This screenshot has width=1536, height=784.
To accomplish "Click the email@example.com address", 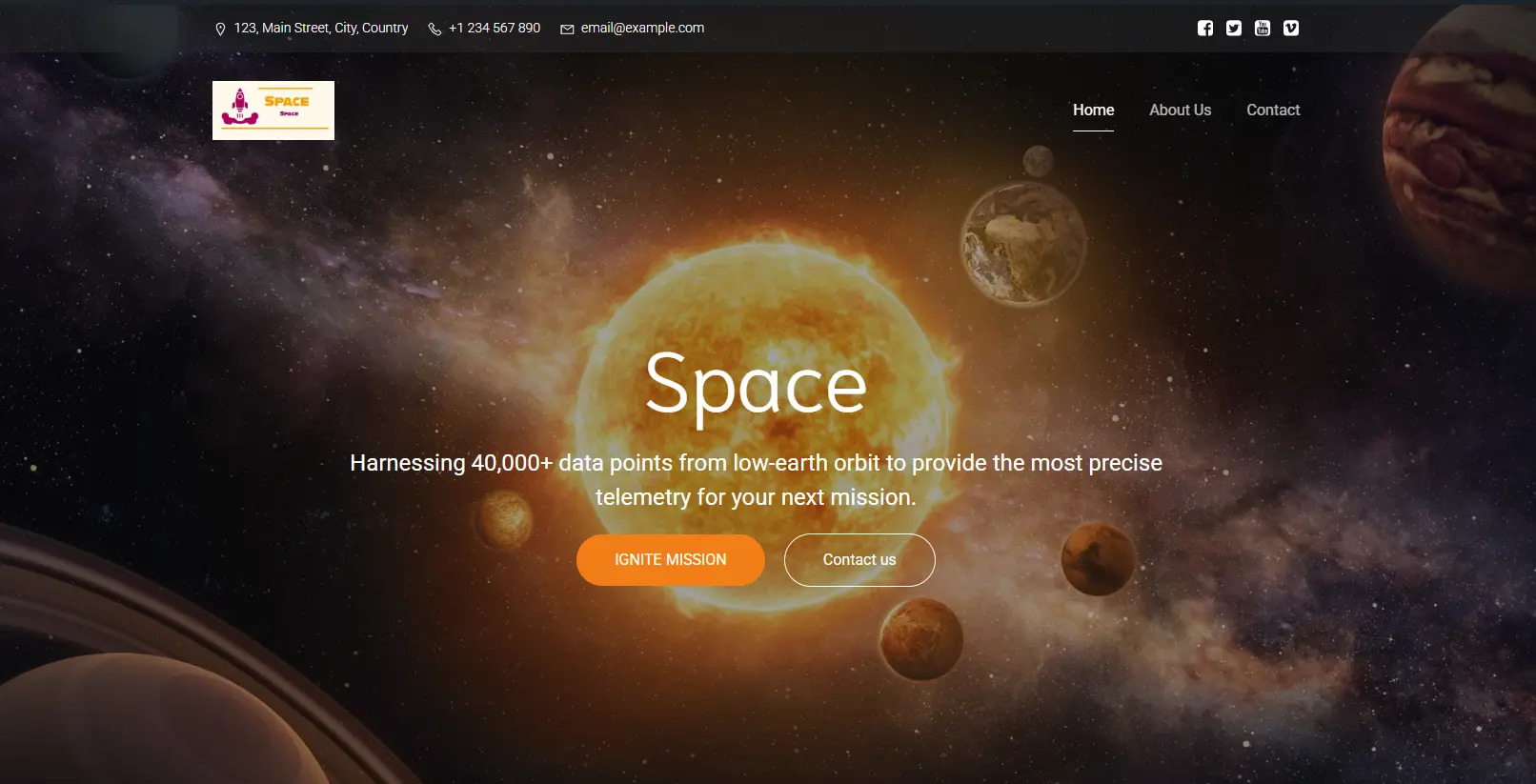I will coord(643,28).
